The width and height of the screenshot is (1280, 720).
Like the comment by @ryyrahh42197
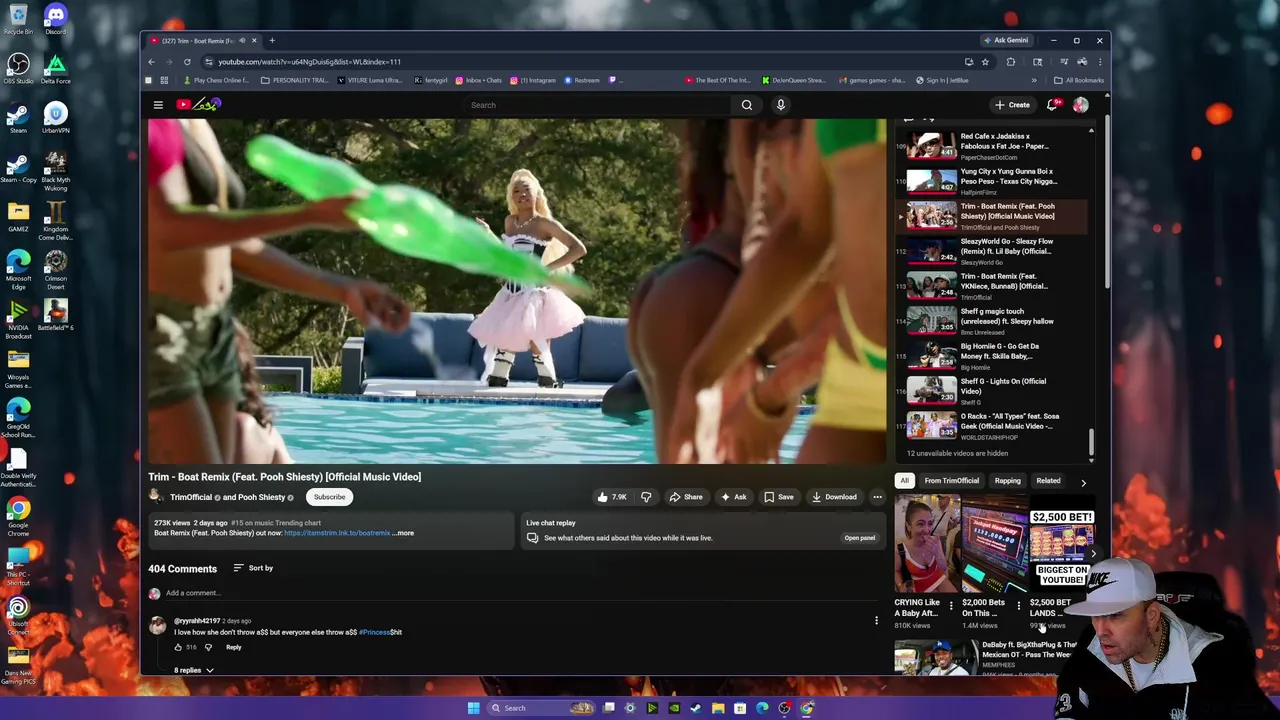179,647
